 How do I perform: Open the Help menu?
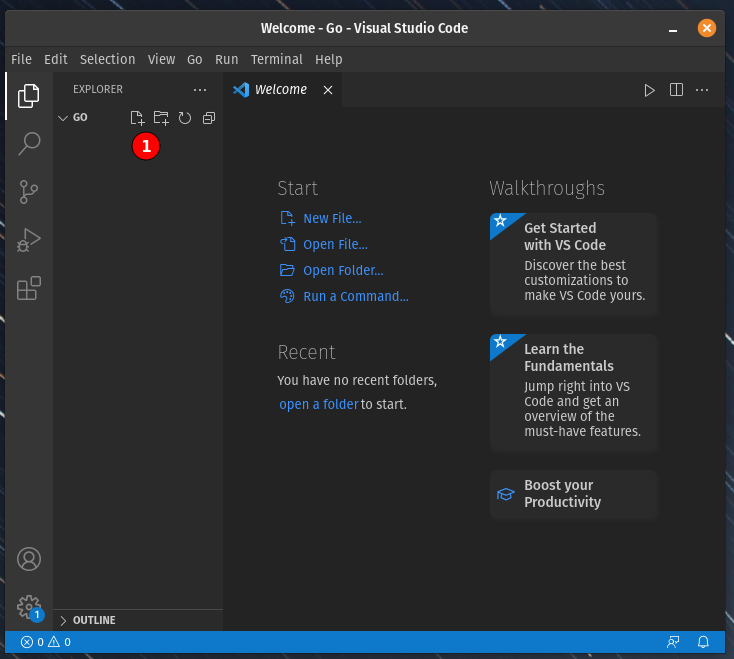[x=329, y=59]
